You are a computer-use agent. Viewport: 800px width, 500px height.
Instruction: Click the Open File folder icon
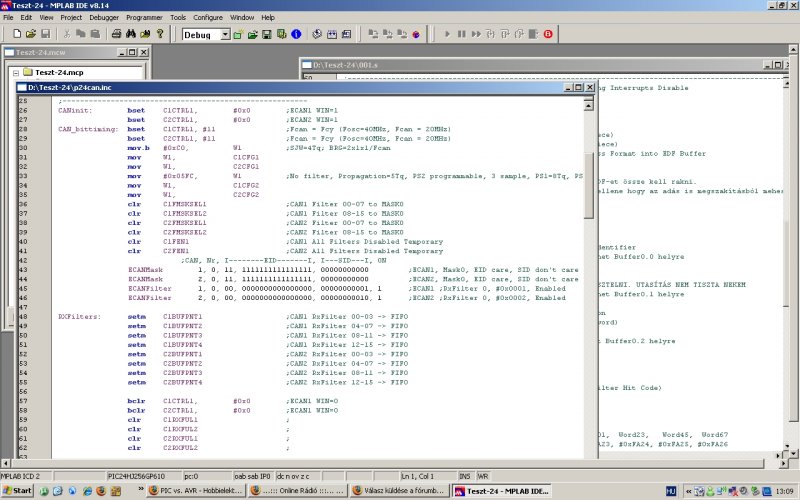coord(31,34)
